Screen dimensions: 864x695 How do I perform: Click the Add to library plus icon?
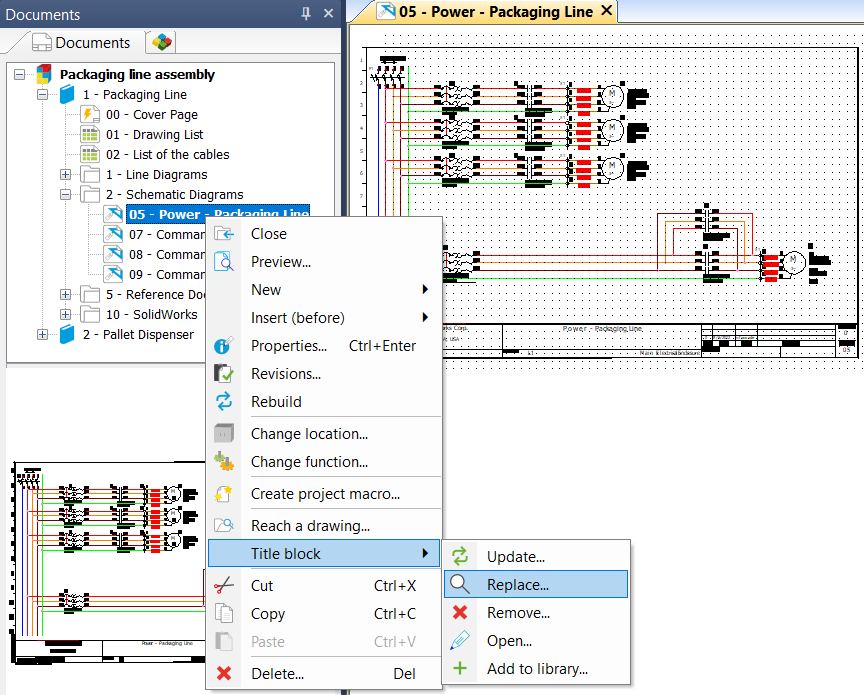(460, 669)
